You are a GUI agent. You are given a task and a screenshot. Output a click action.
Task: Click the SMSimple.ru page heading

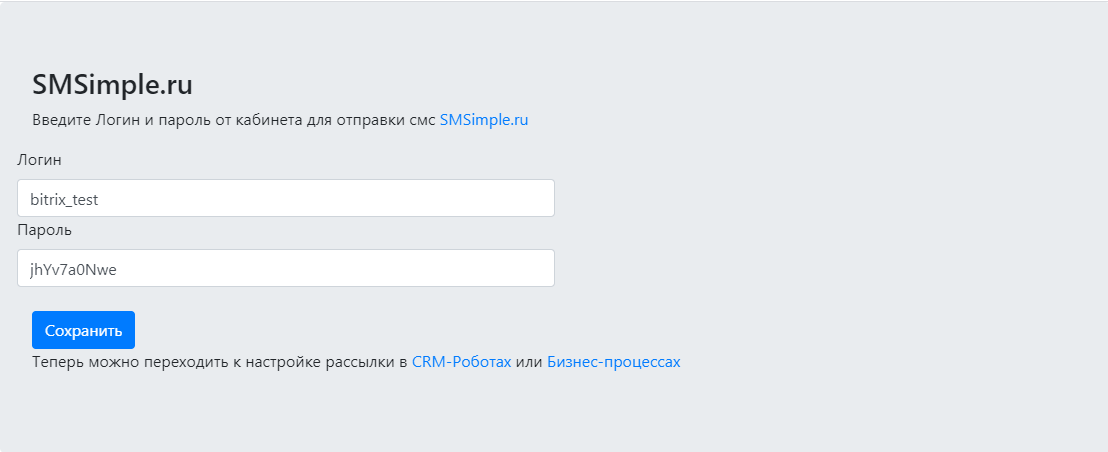coord(112,85)
